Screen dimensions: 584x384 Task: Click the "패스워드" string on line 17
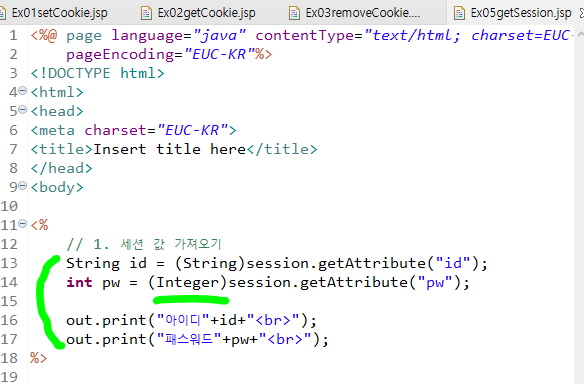pos(190,339)
